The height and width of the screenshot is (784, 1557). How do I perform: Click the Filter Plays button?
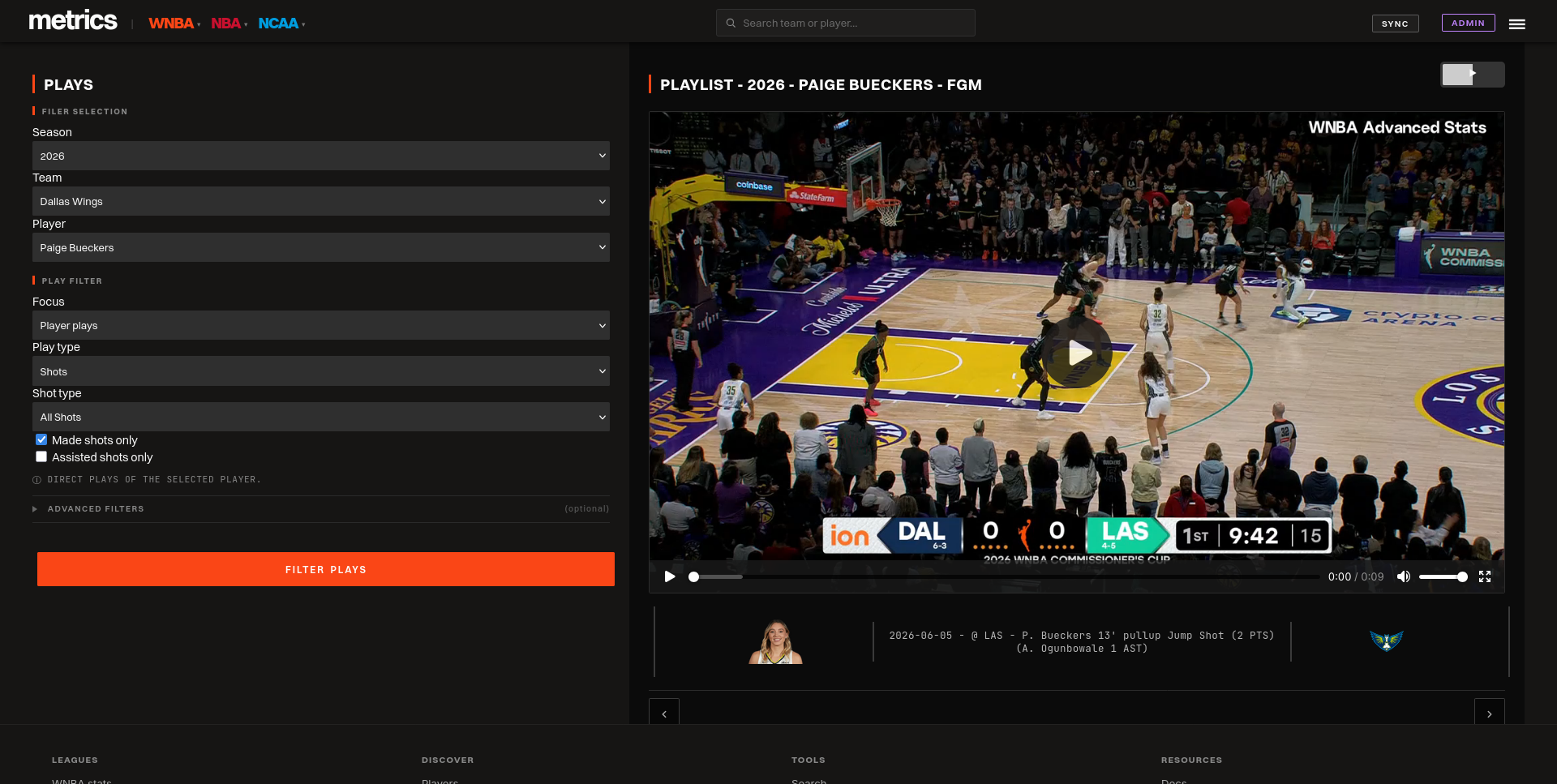[326, 569]
